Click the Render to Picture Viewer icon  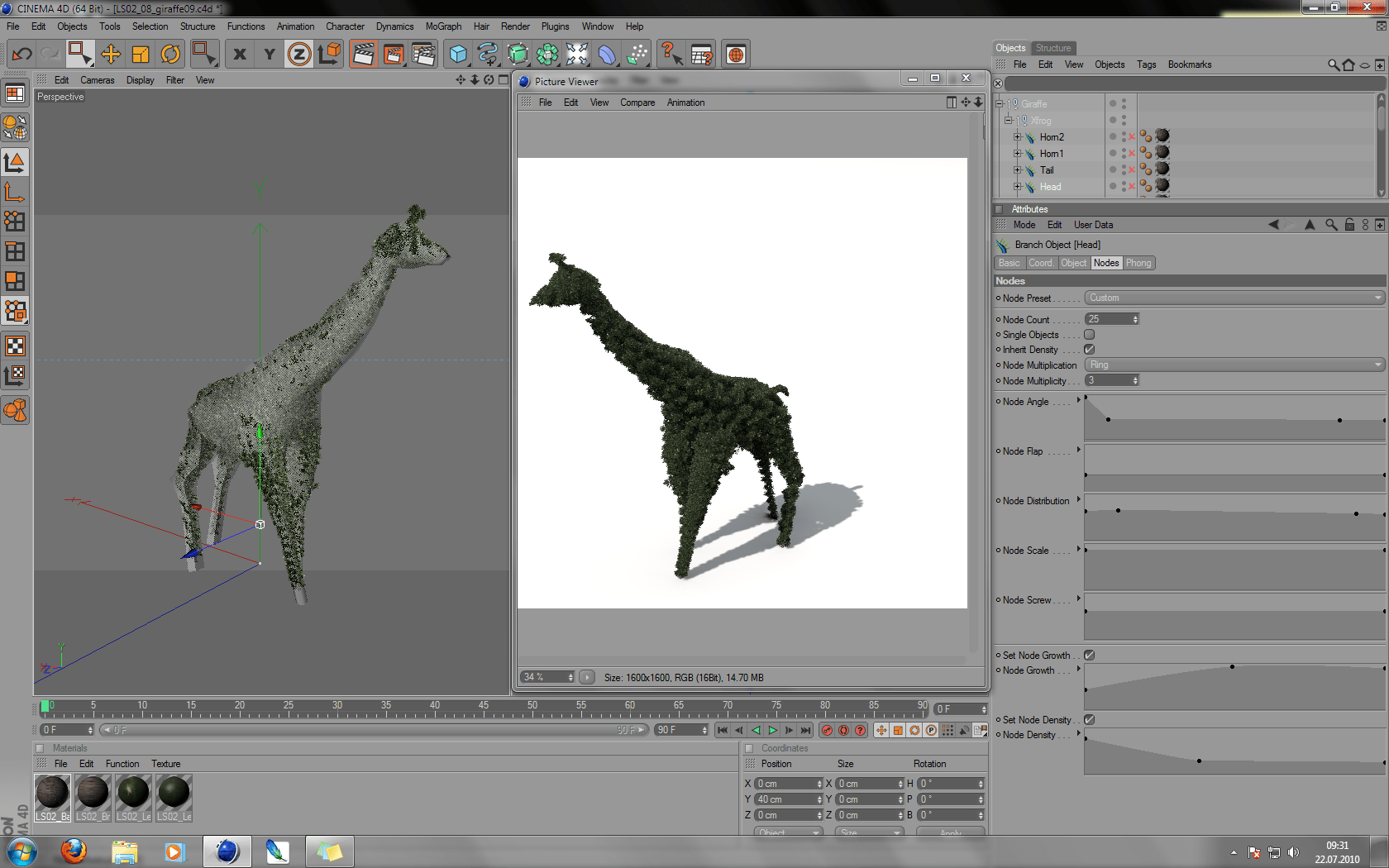392,54
